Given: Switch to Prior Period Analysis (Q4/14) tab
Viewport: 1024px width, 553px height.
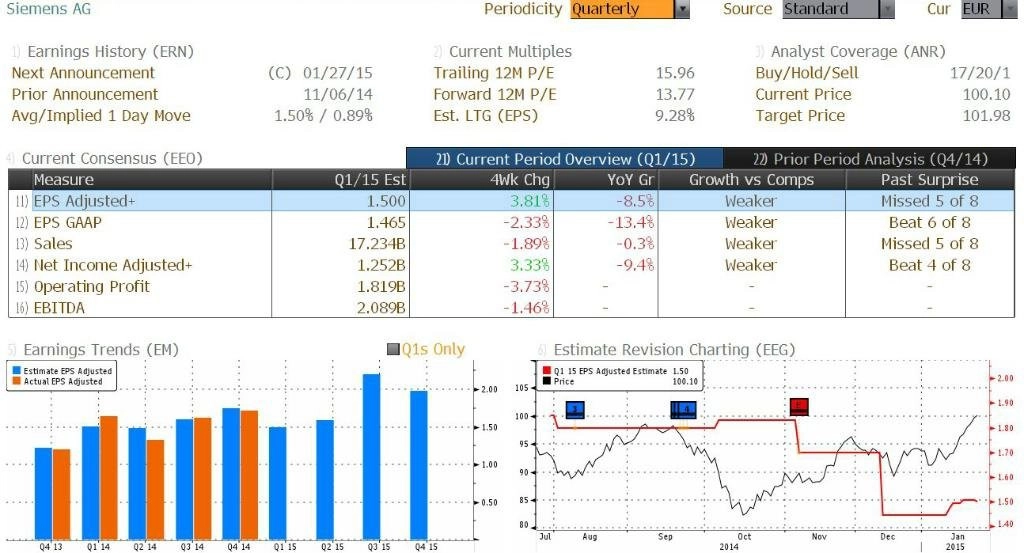Looking at the screenshot, I should tap(870, 159).
